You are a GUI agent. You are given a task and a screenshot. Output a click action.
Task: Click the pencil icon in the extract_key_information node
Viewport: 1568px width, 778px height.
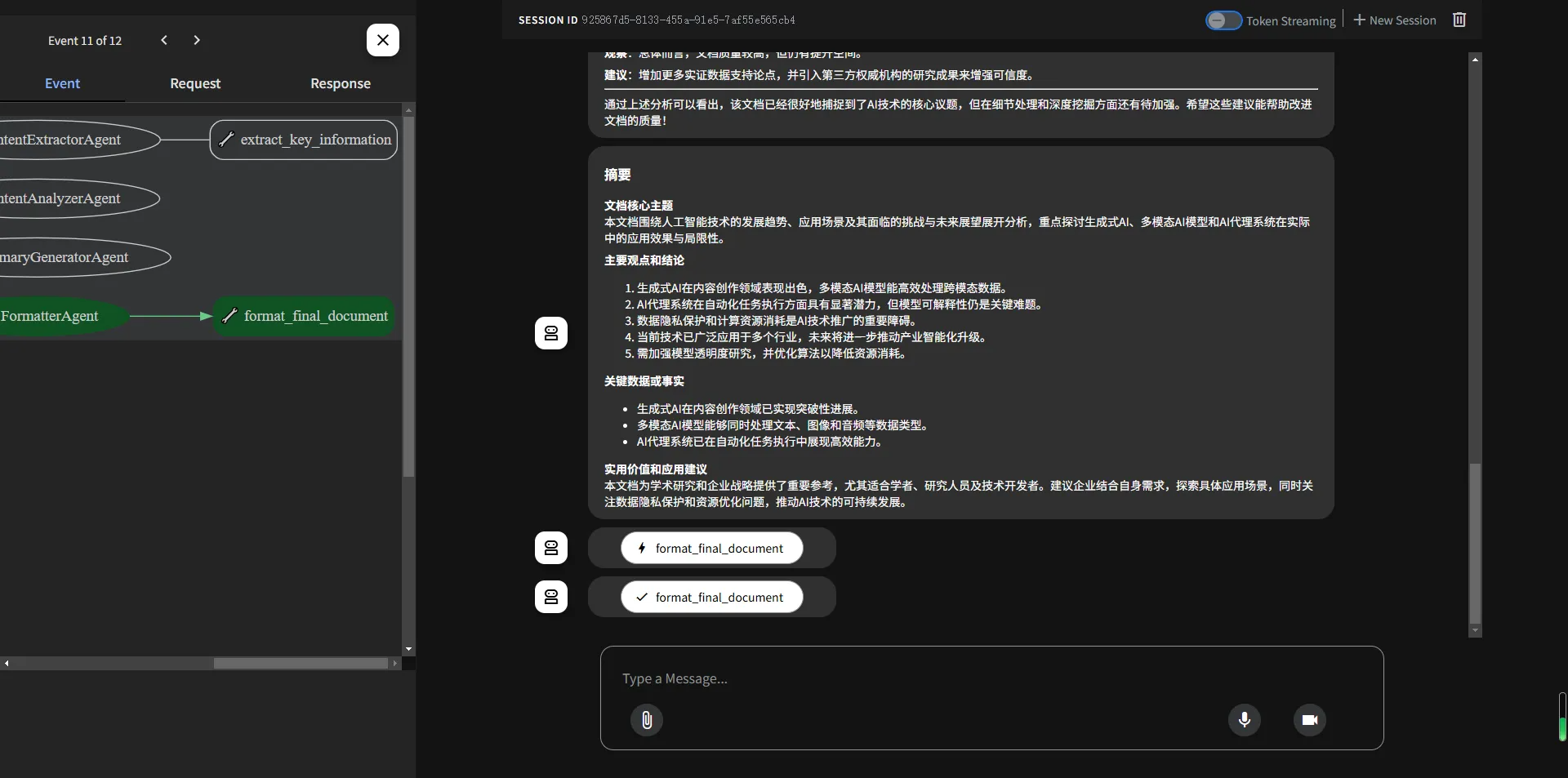coord(226,140)
